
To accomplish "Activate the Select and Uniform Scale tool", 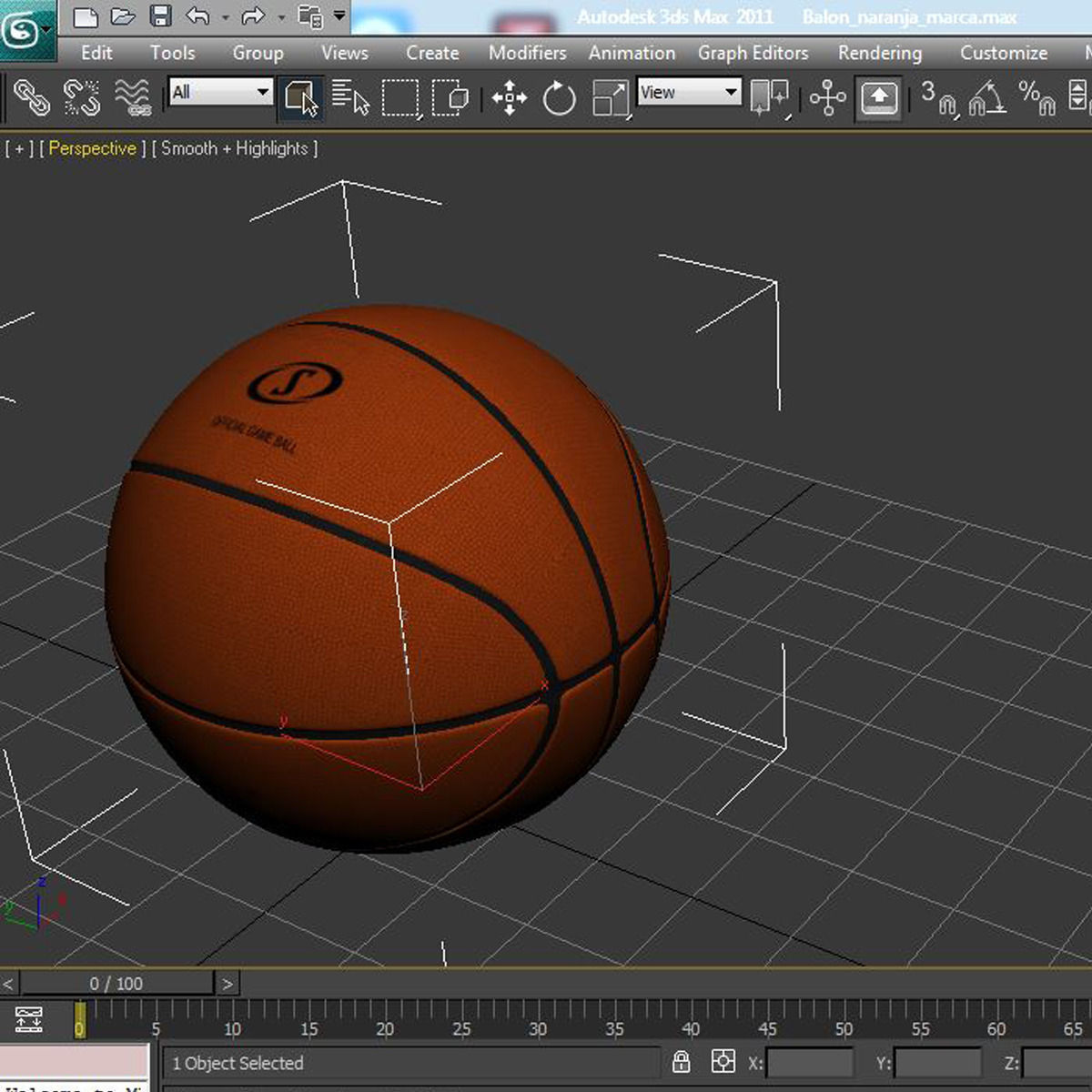I will click(611, 97).
